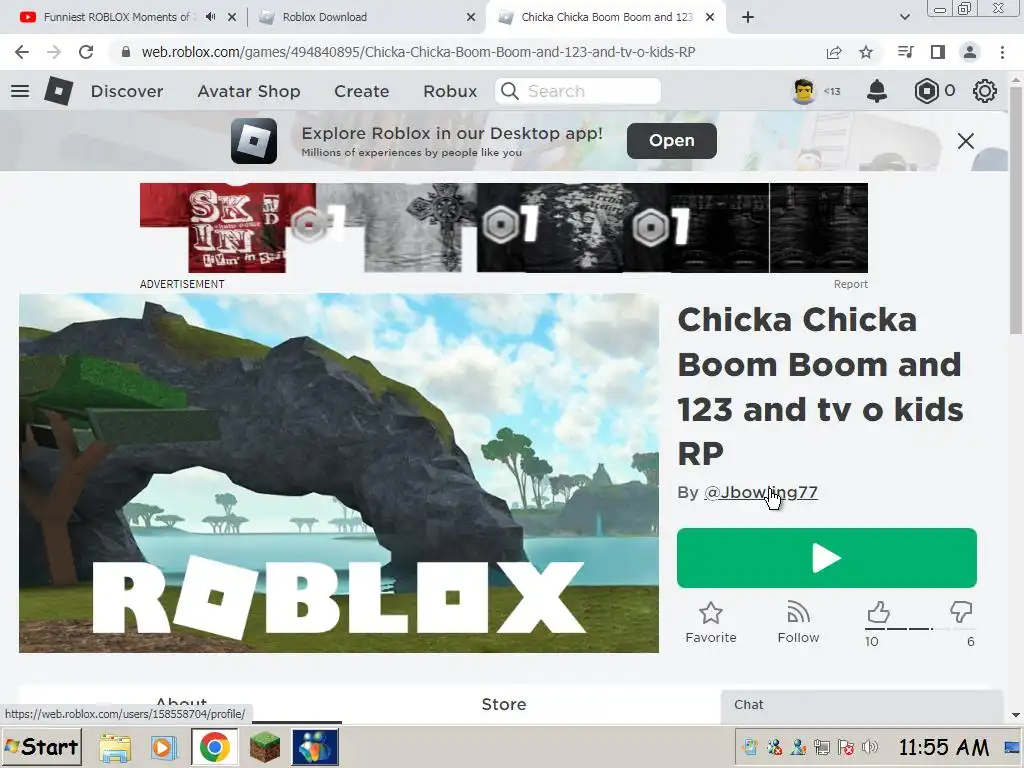Click the clothing advertisement banner
This screenshot has width=1024, height=768.
tap(504, 228)
